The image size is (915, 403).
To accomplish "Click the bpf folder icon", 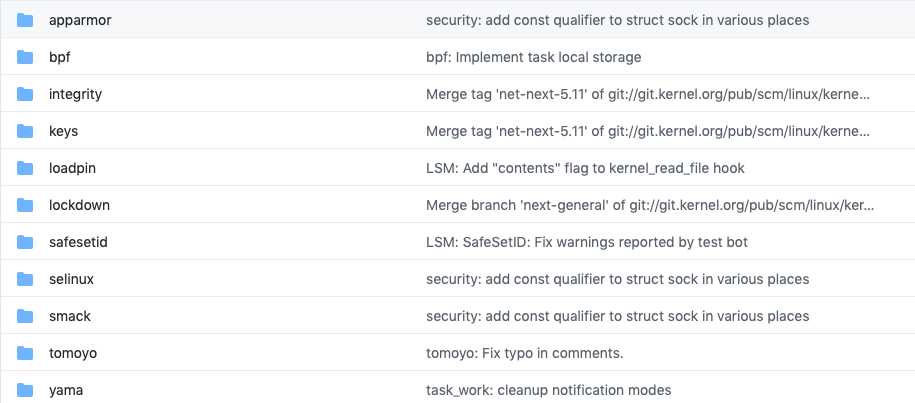I will pos(25,57).
